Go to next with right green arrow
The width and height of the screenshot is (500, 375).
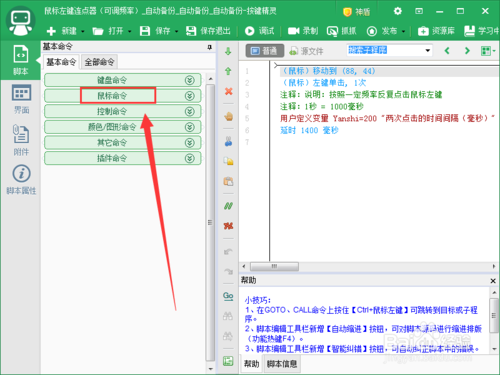point(467,51)
